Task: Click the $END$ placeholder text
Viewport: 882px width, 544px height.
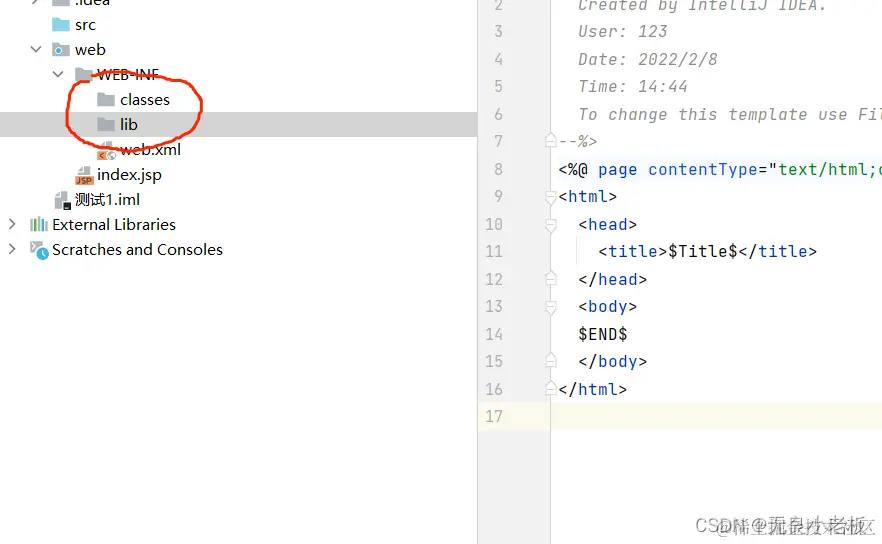Action: (602, 334)
